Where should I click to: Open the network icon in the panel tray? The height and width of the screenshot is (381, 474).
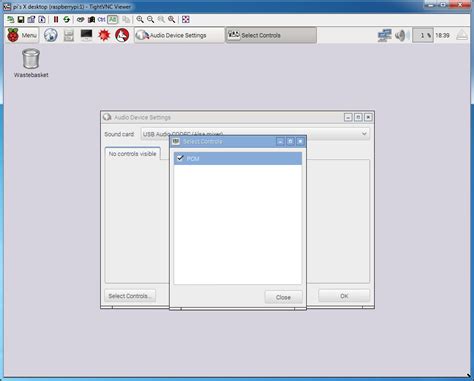coord(384,35)
